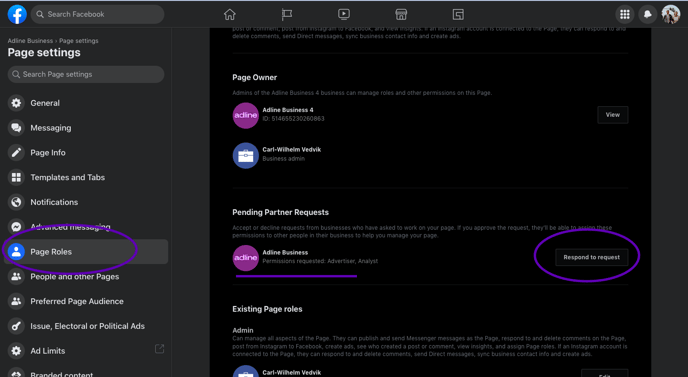
Task: Click the Adline Business 4 logo avatar
Action: pyautogui.click(x=245, y=115)
